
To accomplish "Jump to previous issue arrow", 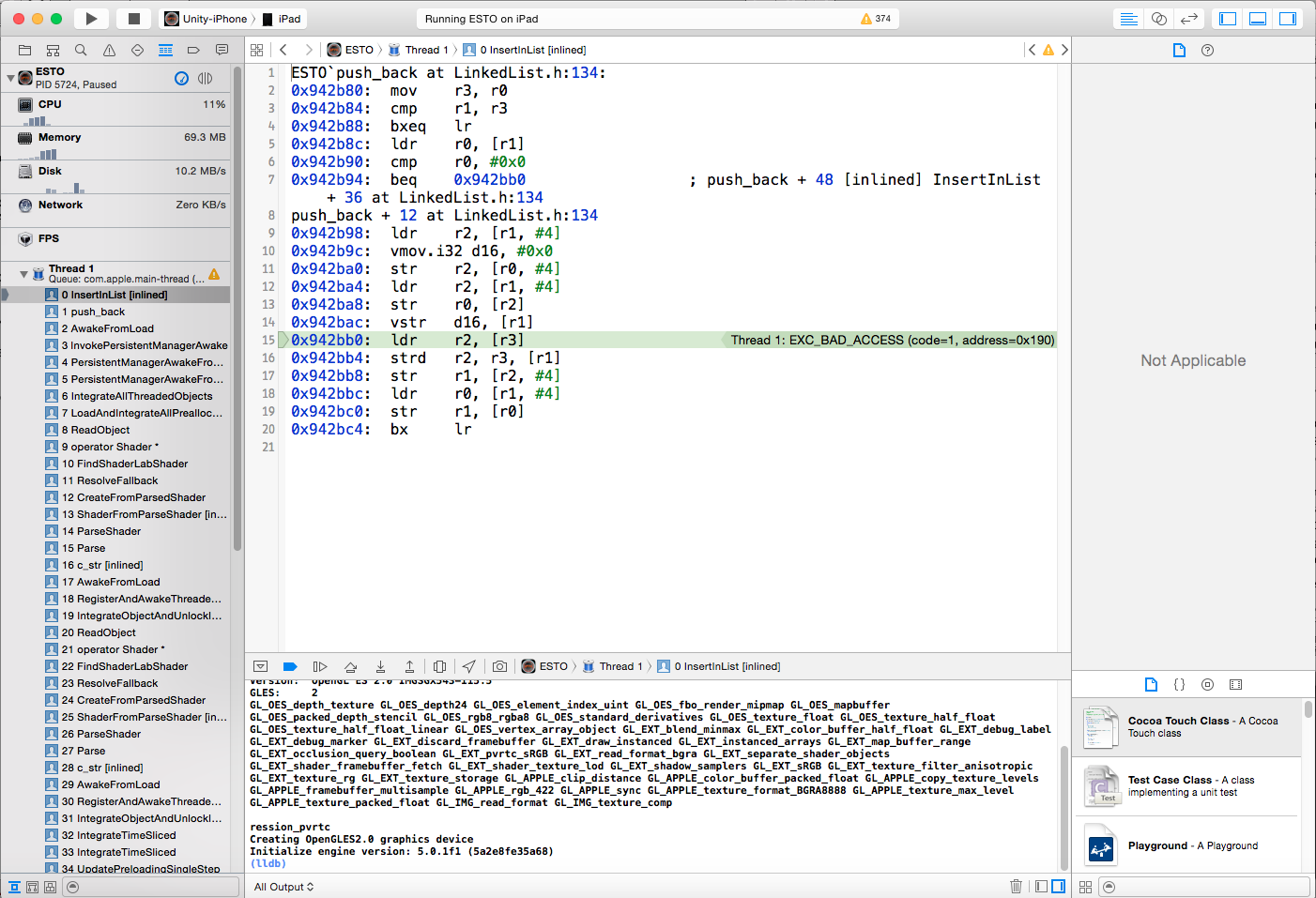I will [x=1033, y=50].
